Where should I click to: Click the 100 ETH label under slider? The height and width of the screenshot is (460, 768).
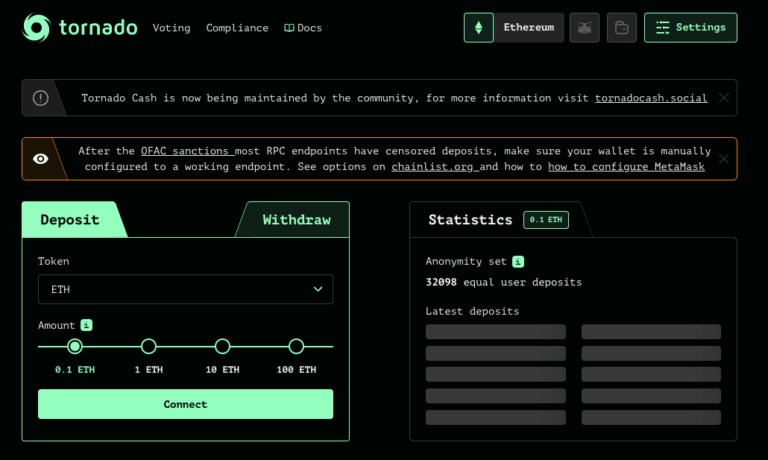tap(296, 369)
